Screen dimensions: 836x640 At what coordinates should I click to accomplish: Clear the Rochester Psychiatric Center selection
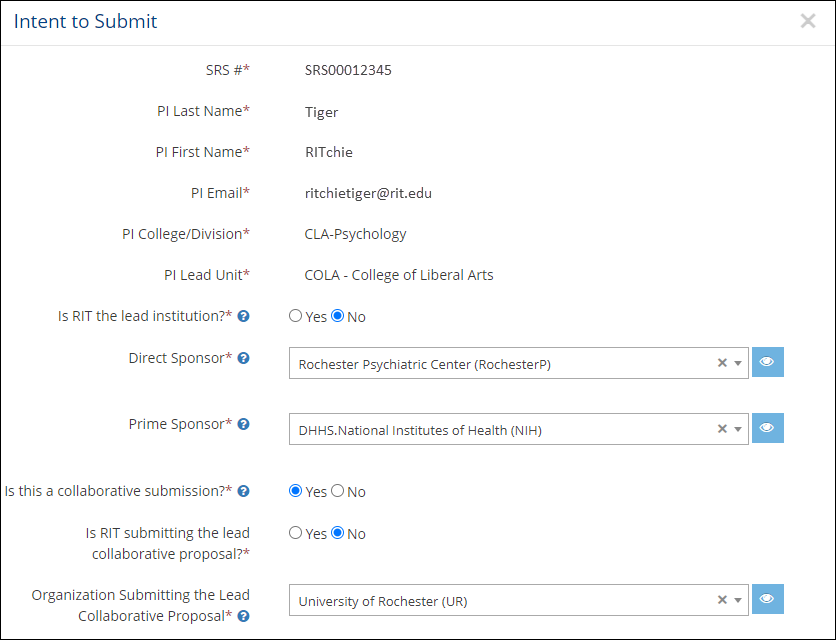pyautogui.click(x=722, y=363)
